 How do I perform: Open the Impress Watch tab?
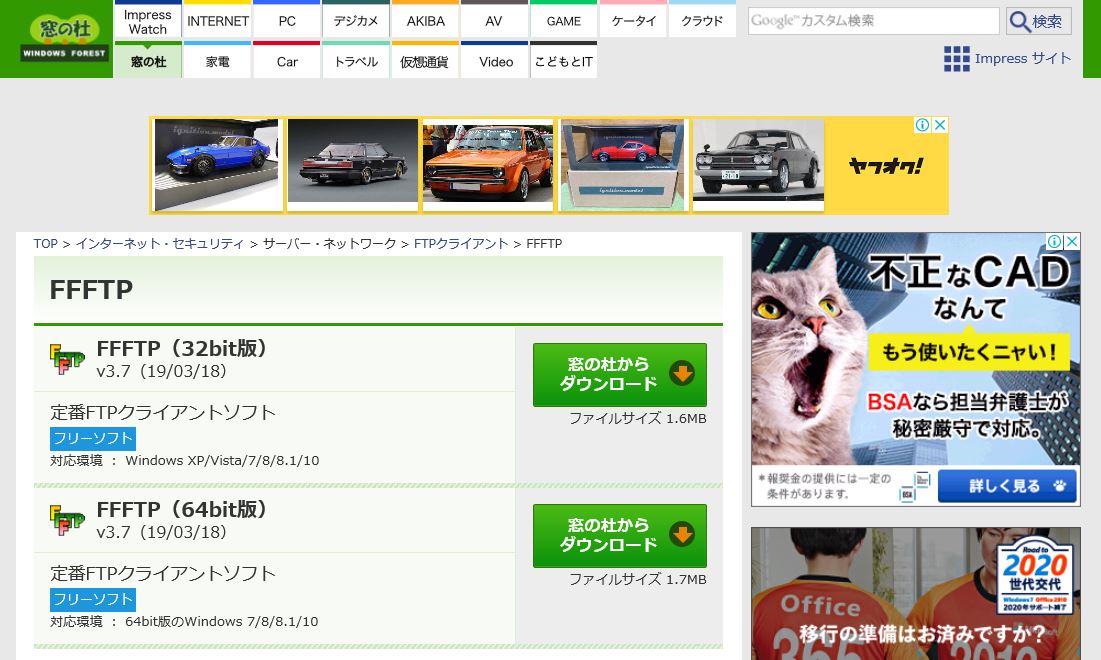(x=147, y=21)
